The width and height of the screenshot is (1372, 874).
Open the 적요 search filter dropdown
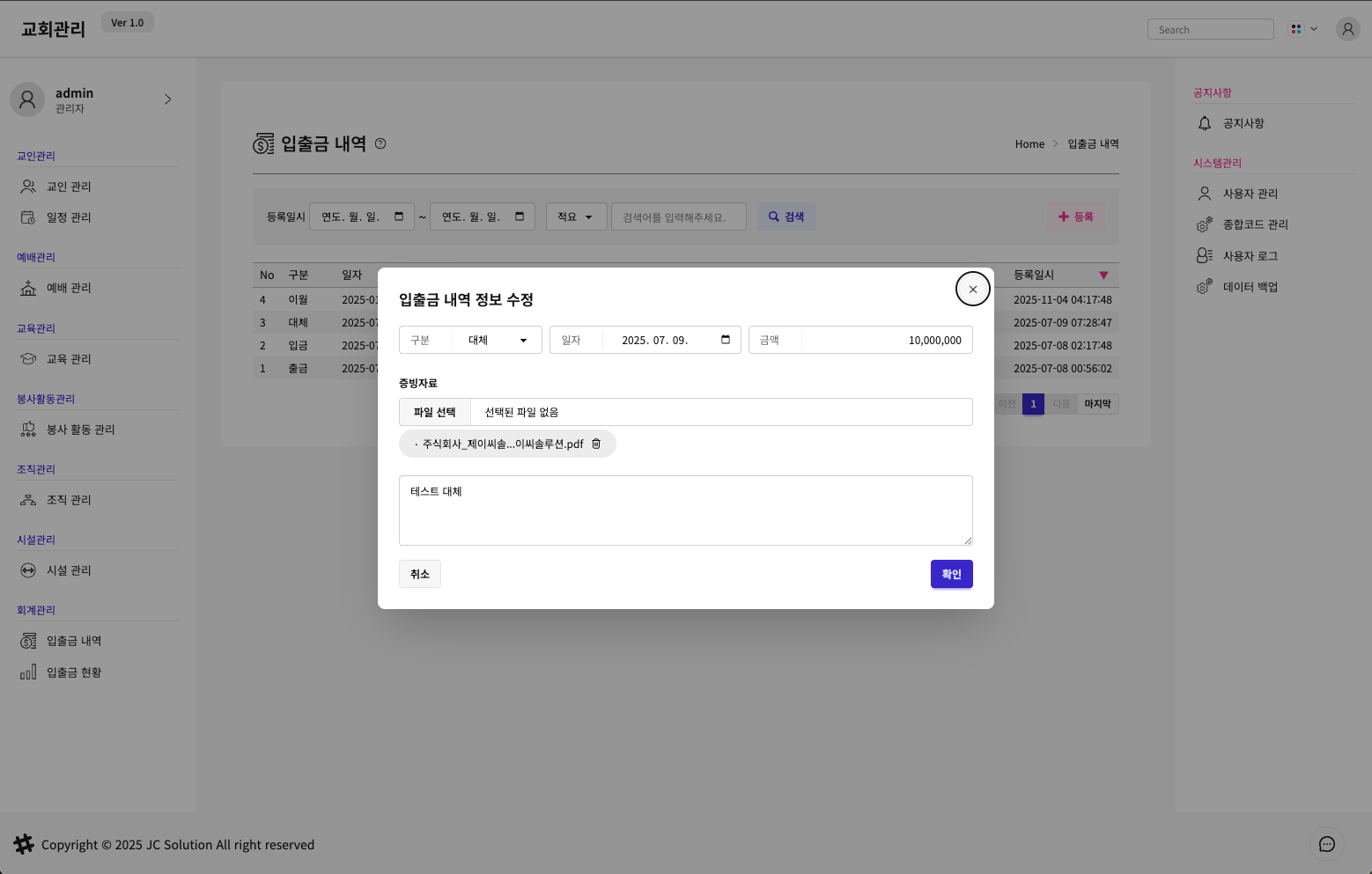point(576,217)
